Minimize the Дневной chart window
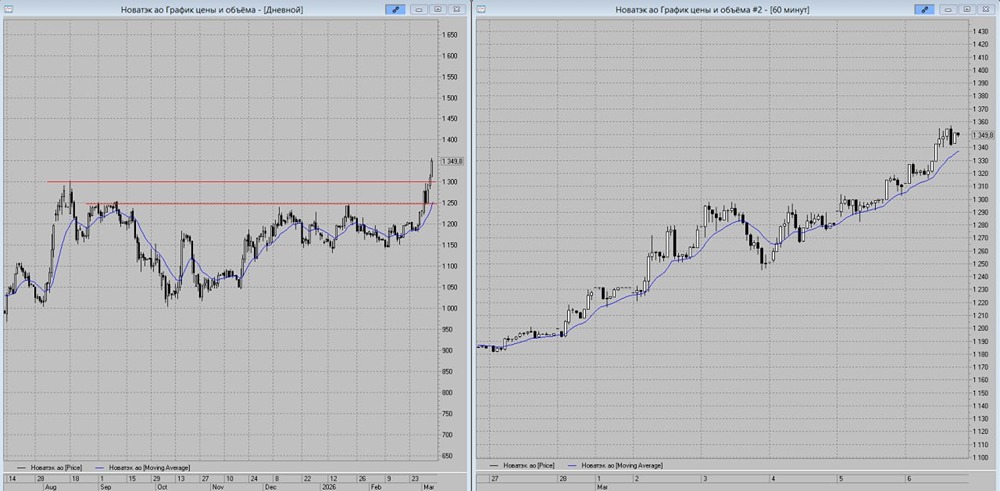 [420, 10]
